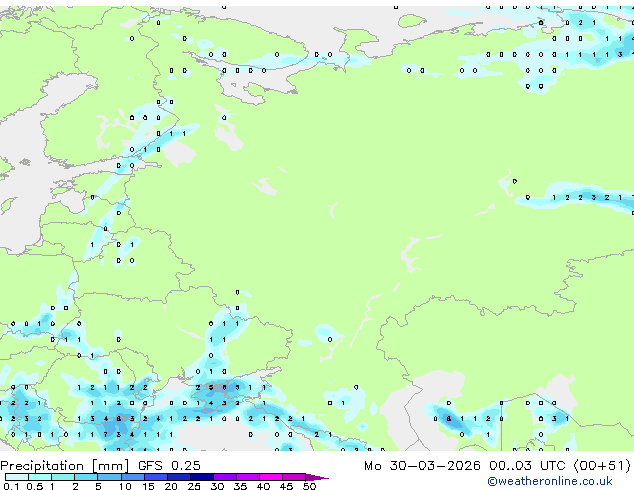Image resolution: width=634 pixels, height=490 pixels.
Task: Click the legend value '10'
Action: (125, 486)
